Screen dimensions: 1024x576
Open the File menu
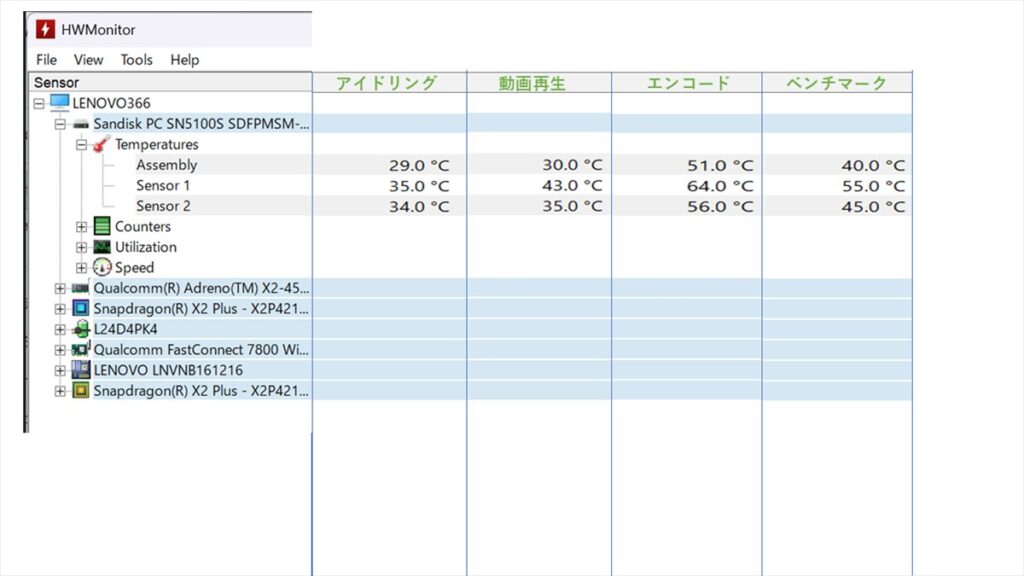46,59
